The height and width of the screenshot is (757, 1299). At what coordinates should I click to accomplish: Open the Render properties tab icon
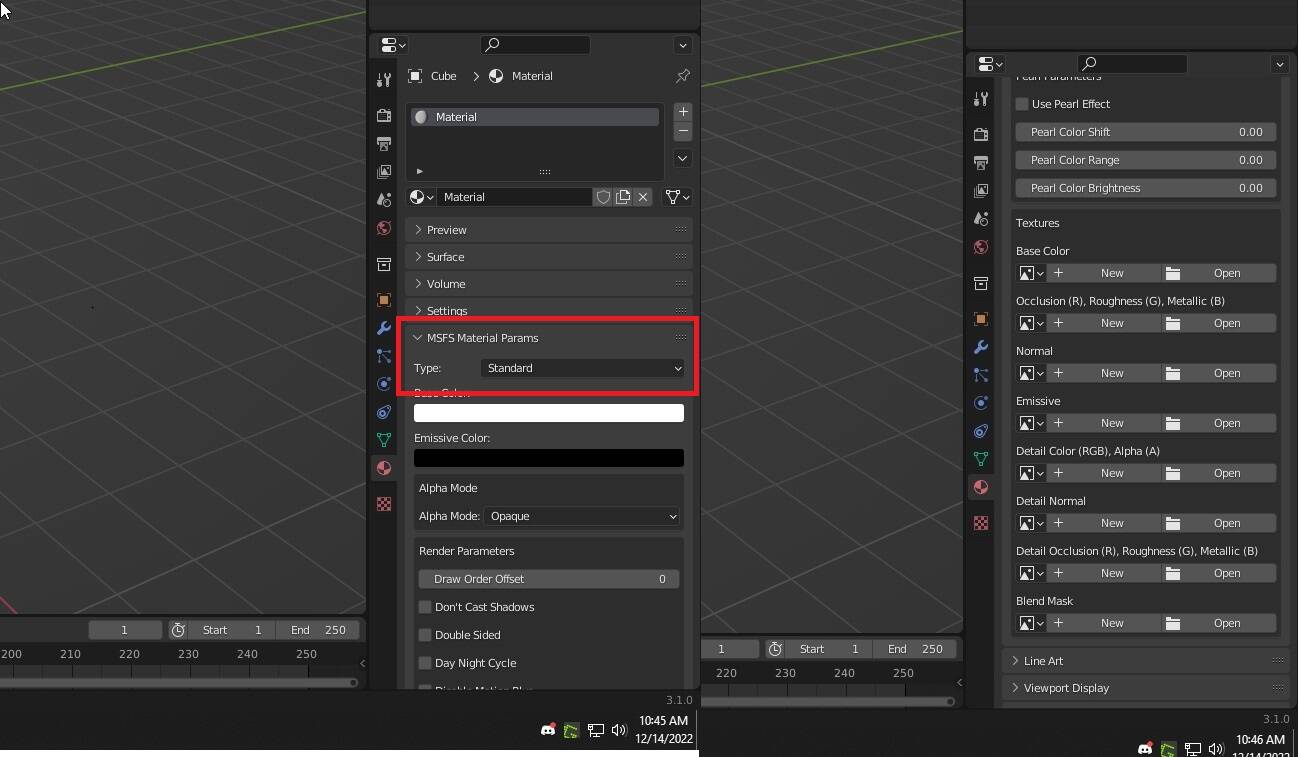tap(384, 116)
